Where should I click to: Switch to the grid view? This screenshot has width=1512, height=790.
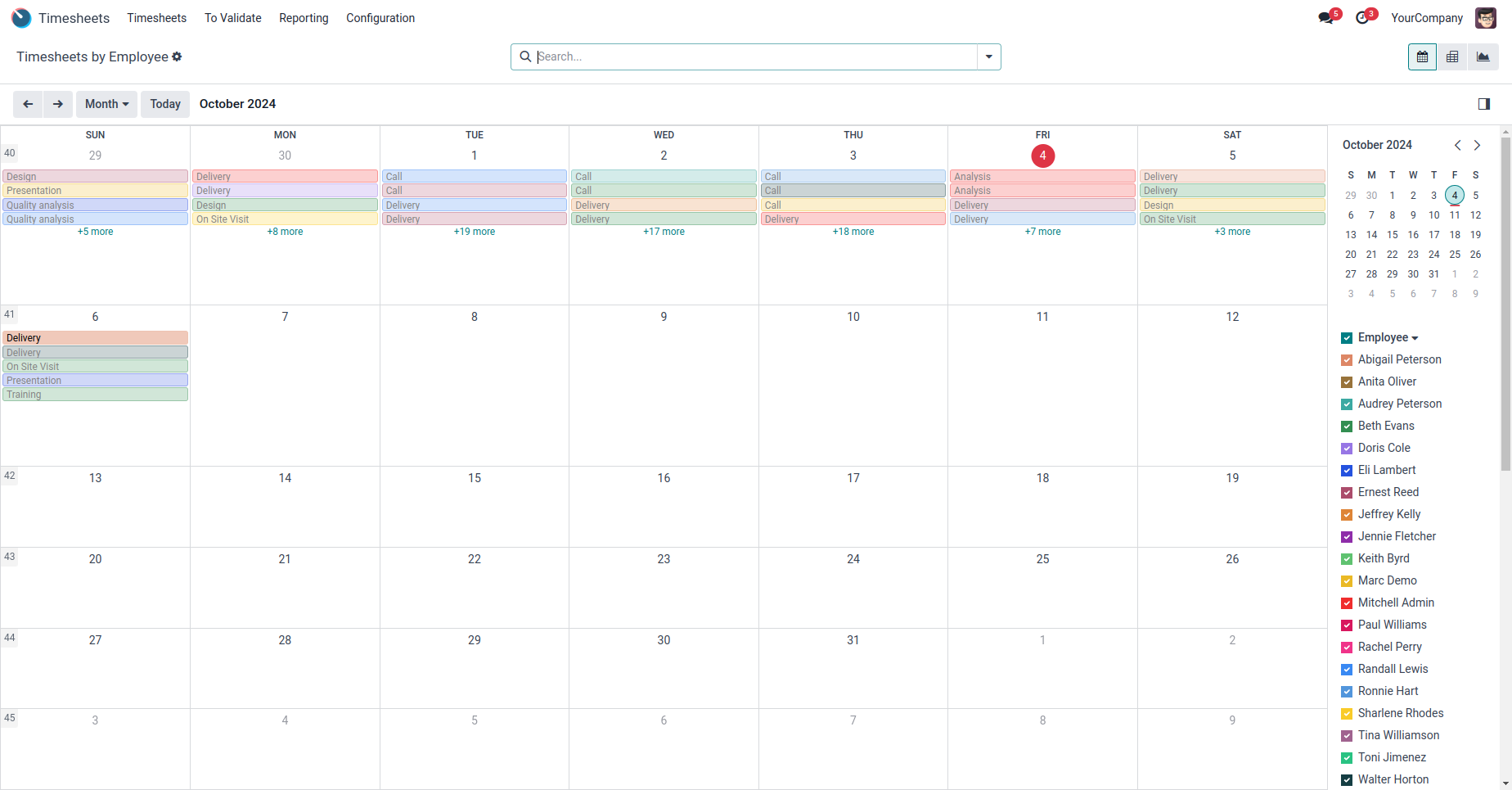point(1452,56)
